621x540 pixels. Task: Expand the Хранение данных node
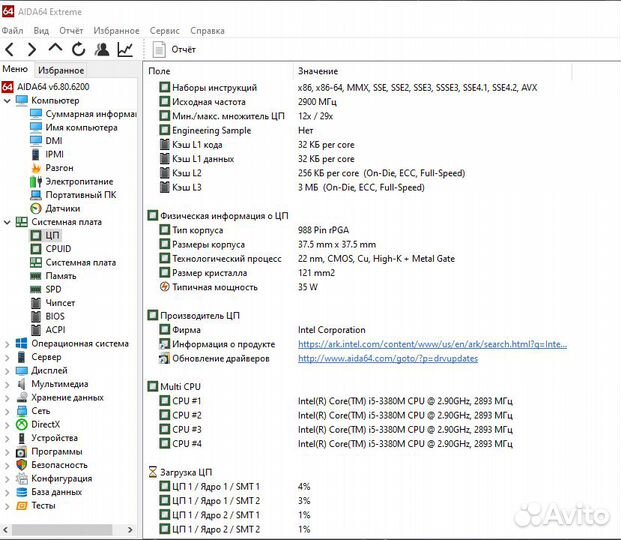coord(7,398)
